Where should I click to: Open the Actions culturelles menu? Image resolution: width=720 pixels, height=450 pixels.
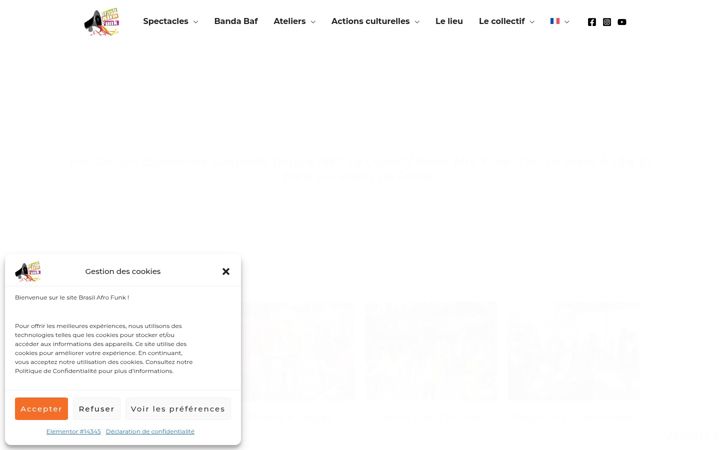(370, 21)
